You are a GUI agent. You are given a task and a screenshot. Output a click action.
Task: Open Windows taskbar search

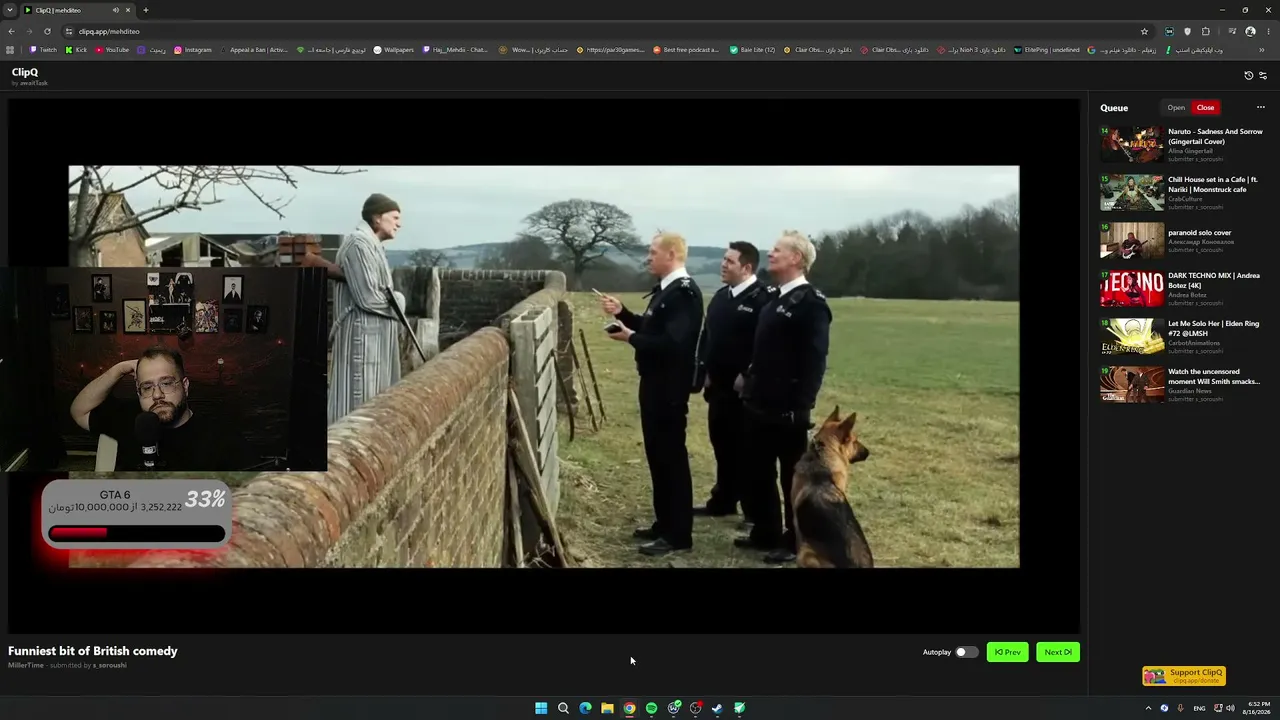point(563,708)
